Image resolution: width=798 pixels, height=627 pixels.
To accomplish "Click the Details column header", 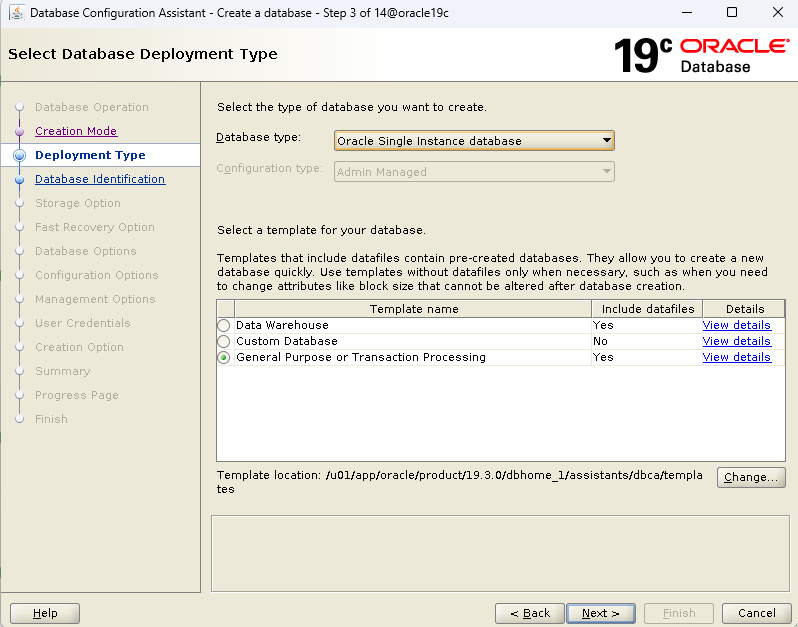I will (745, 309).
